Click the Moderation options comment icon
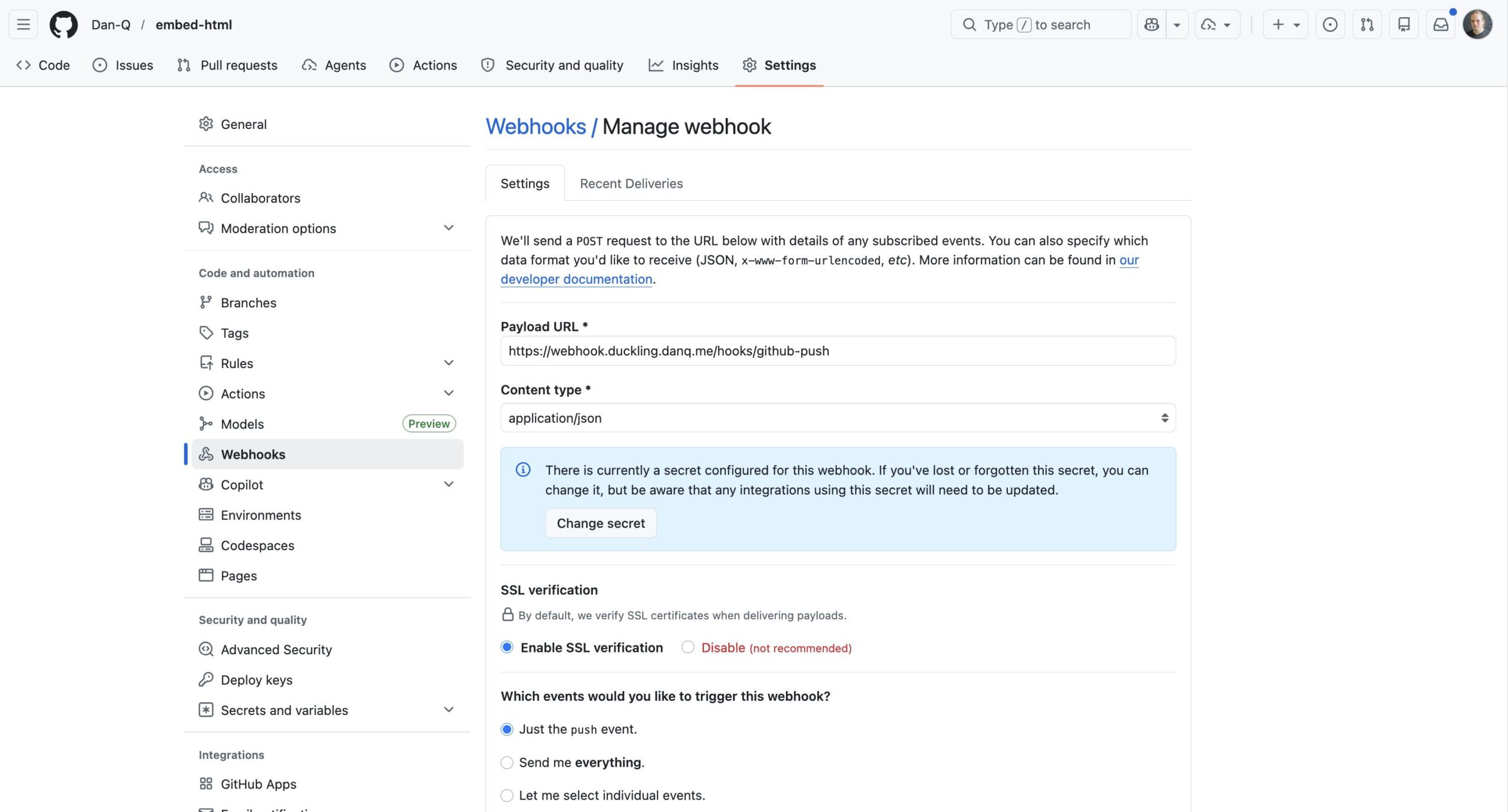This screenshot has height=812, width=1508. pyautogui.click(x=206, y=228)
